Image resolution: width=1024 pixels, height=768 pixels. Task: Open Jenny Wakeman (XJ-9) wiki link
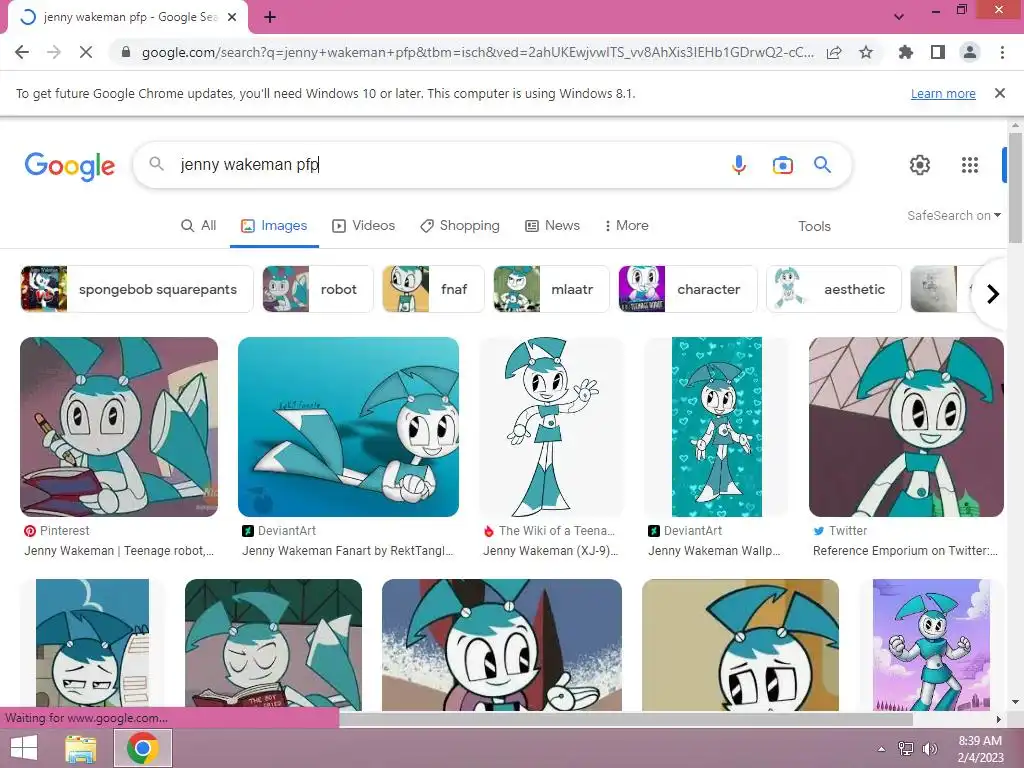[551, 551]
